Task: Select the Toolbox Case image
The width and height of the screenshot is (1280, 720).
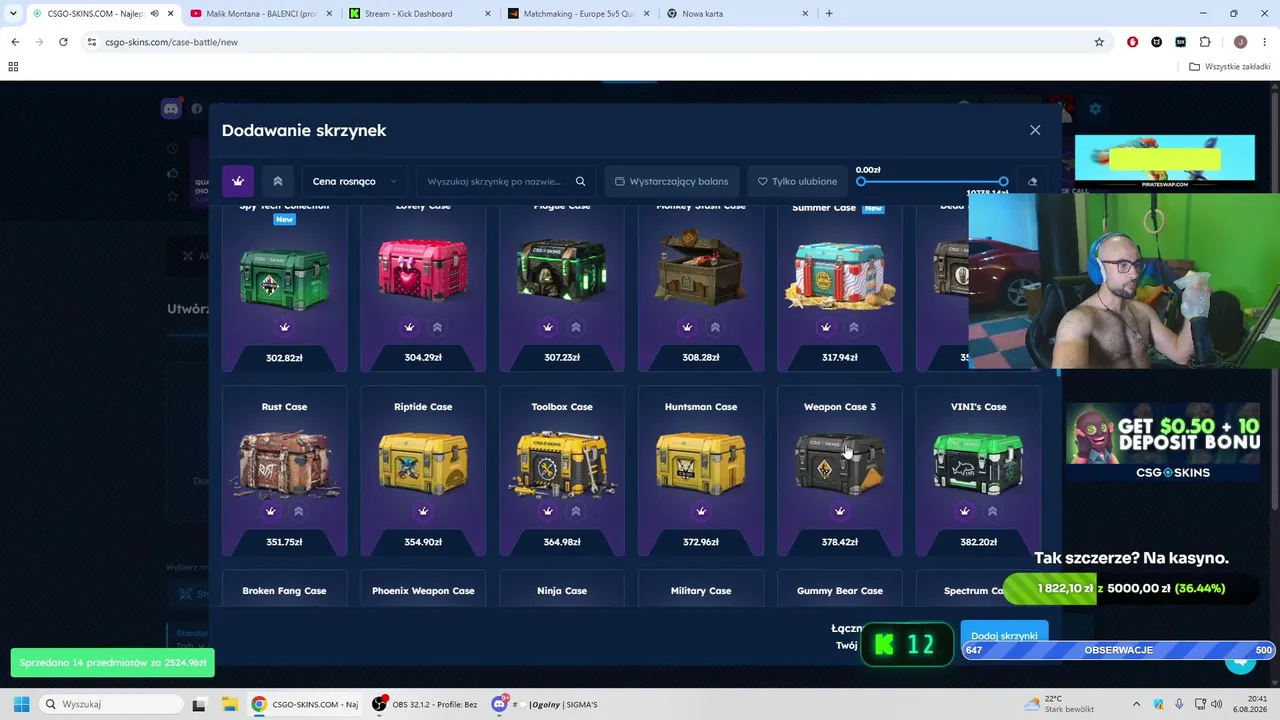Action: [562, 464]
